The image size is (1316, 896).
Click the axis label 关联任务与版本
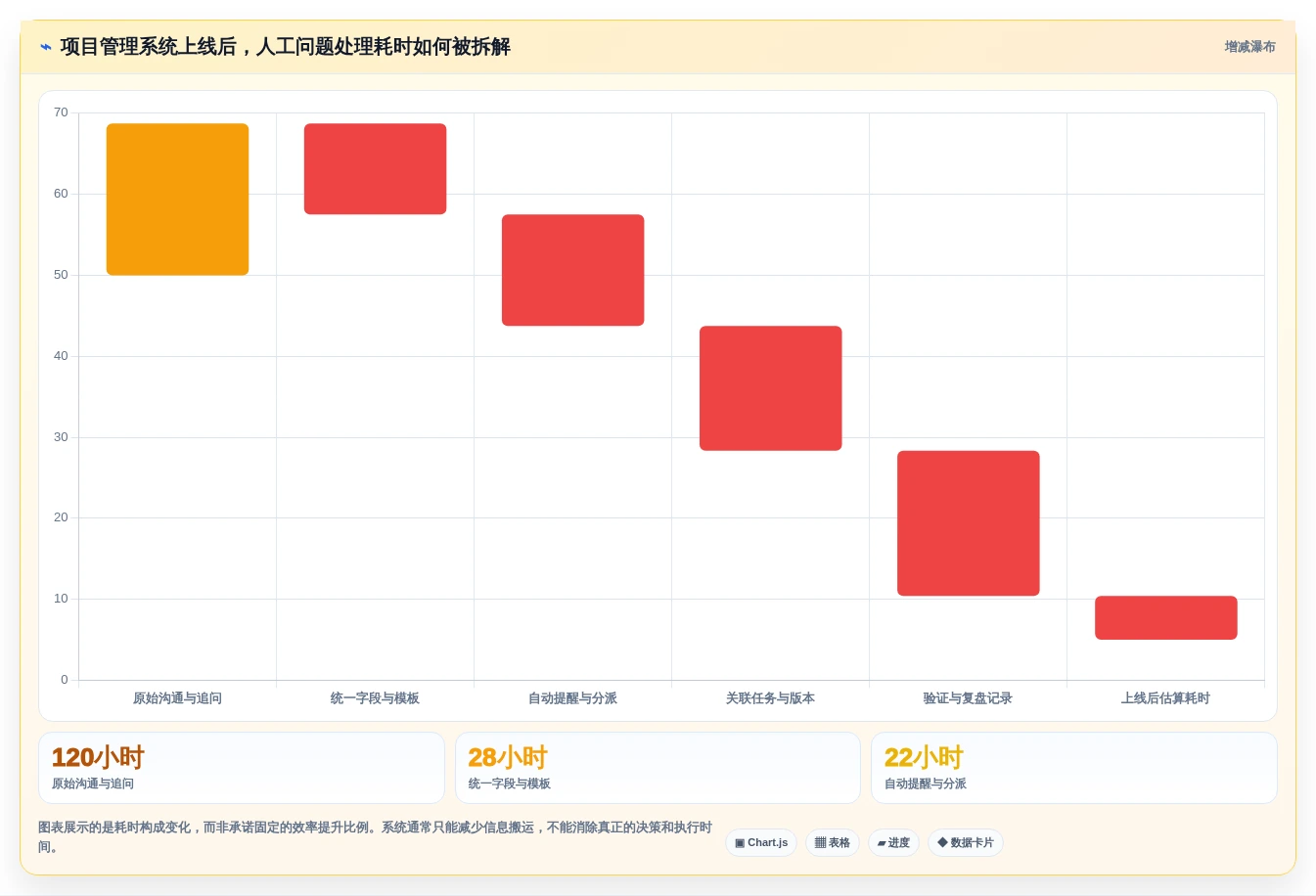(770, 698)
